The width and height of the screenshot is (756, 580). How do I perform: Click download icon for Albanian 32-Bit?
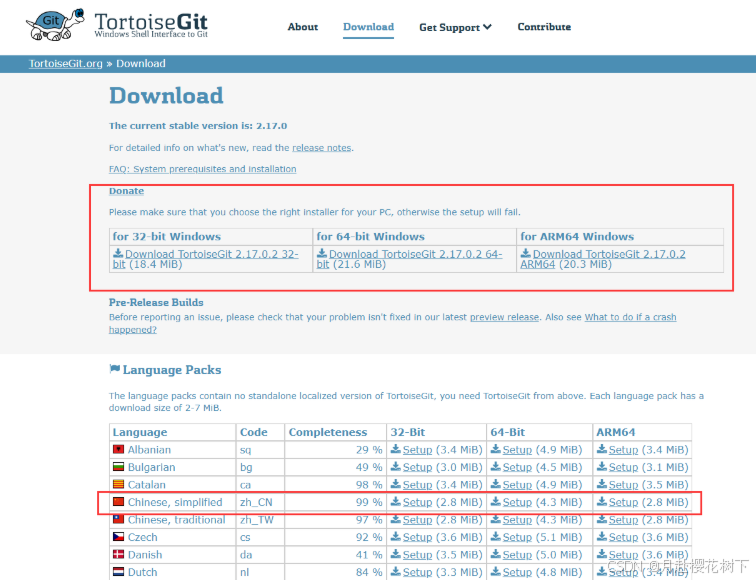click(x=396, y=449)
